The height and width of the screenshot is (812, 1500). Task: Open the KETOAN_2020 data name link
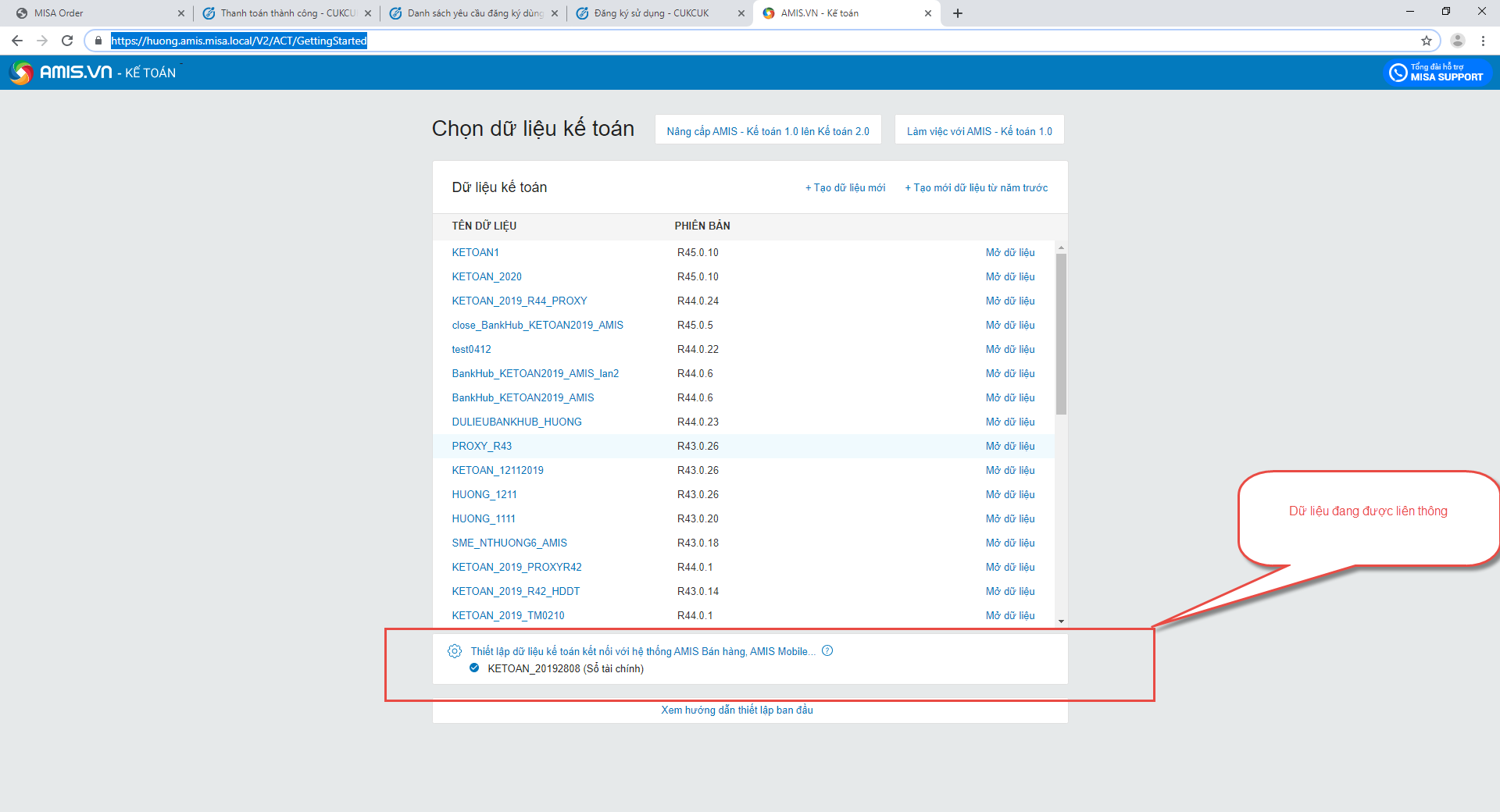pyautogui.click(x=487, y=277)
